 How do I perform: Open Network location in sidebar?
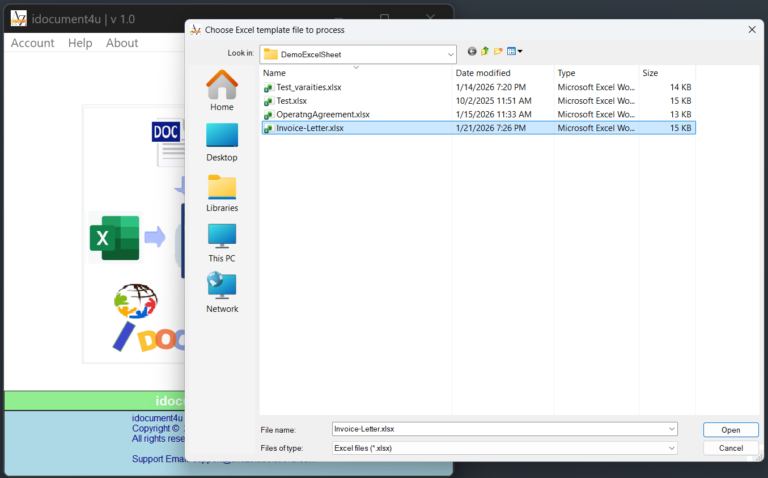(x=222, y=293)
